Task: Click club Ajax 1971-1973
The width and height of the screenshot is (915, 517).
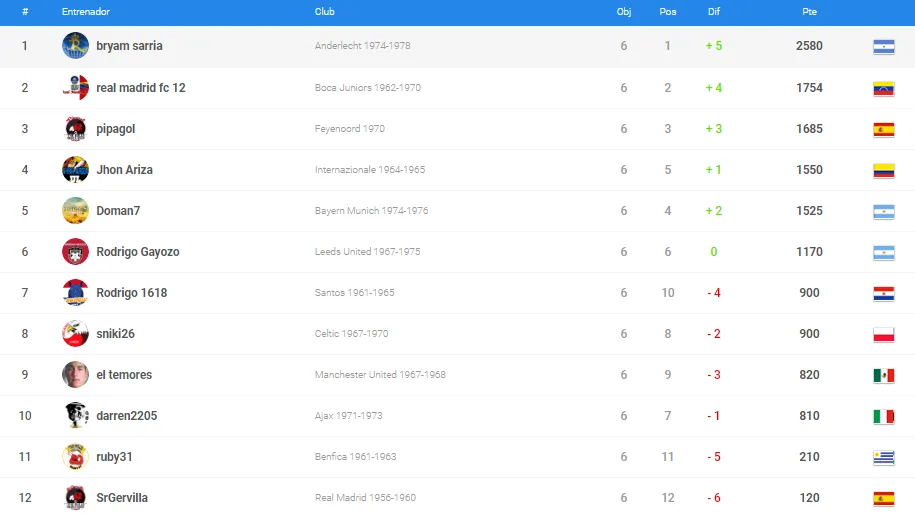Action: 348,415
